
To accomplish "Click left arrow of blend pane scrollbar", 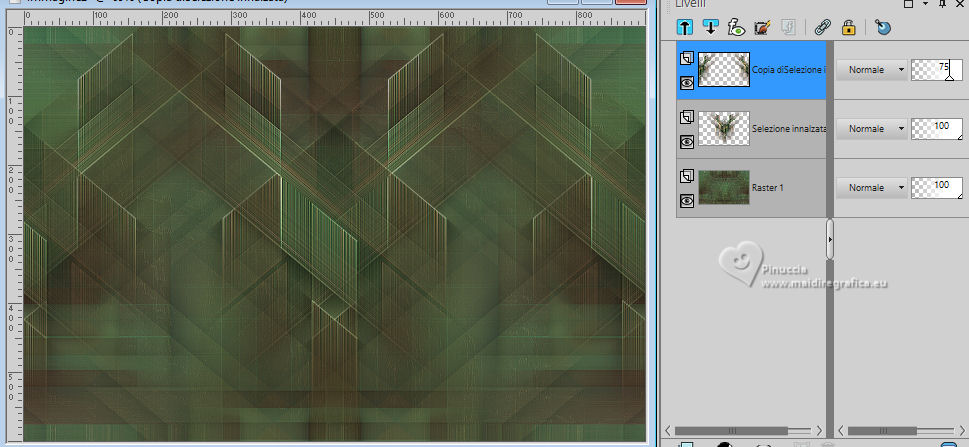I will coord(842,430).
